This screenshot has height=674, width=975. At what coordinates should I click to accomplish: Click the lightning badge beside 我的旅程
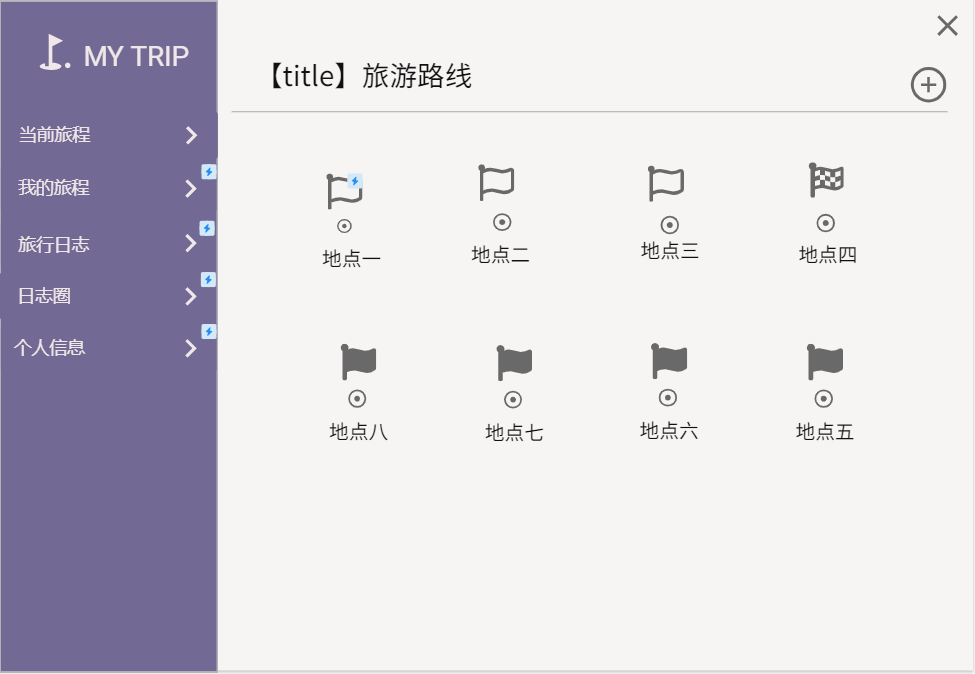click(209, 172)
